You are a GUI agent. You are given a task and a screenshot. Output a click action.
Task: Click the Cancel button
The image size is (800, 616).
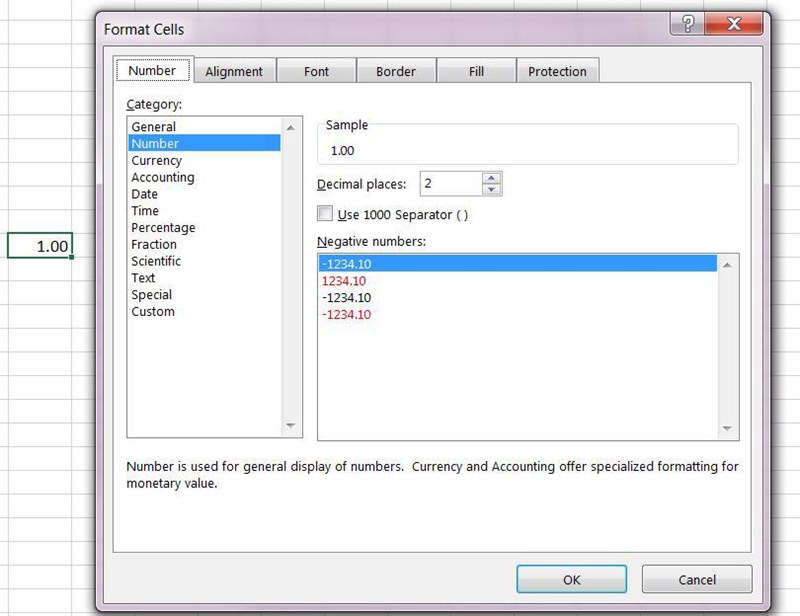[696, 579]
